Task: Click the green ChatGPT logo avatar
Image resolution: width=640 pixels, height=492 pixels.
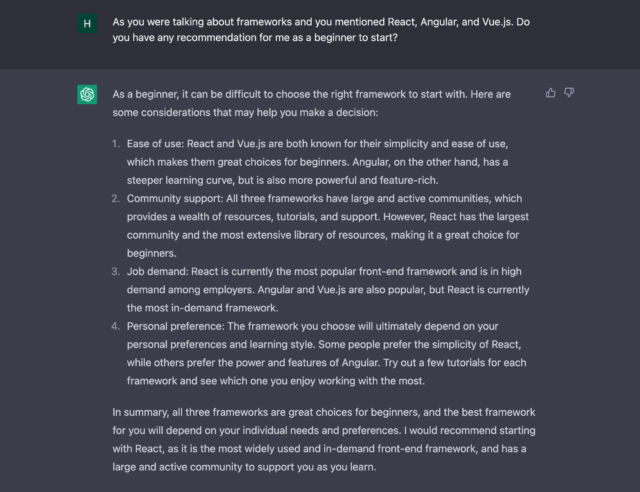Action: click(x=87, y=94)
